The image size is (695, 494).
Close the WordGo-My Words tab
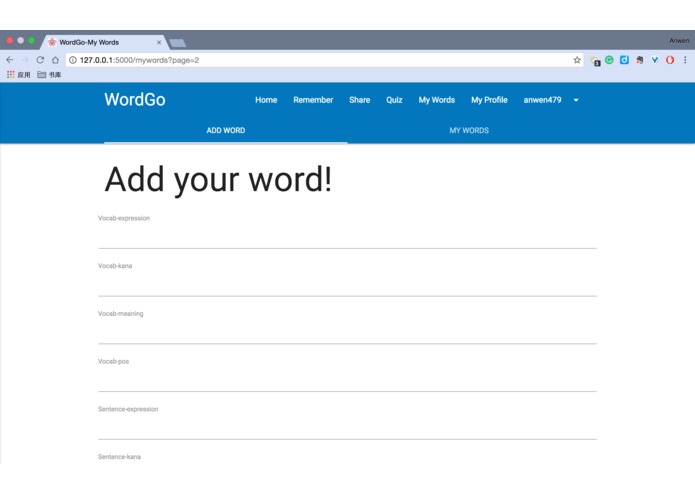click(159, 43)
